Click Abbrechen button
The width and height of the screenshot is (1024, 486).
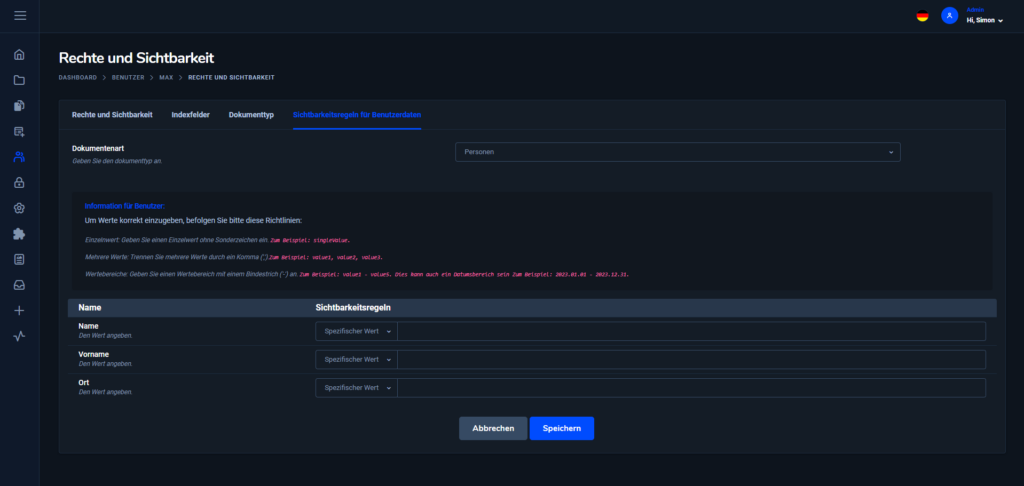[x=493, y=429]
